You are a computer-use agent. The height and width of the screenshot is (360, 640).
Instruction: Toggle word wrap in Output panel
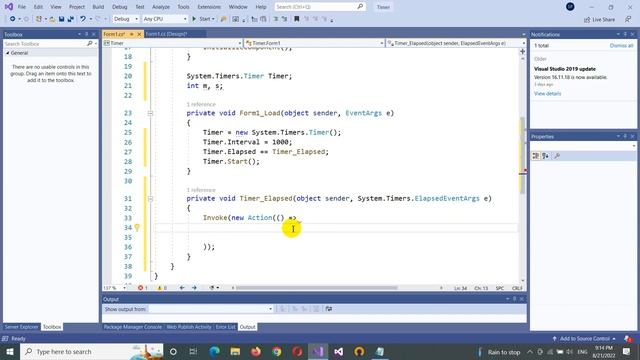329,309
